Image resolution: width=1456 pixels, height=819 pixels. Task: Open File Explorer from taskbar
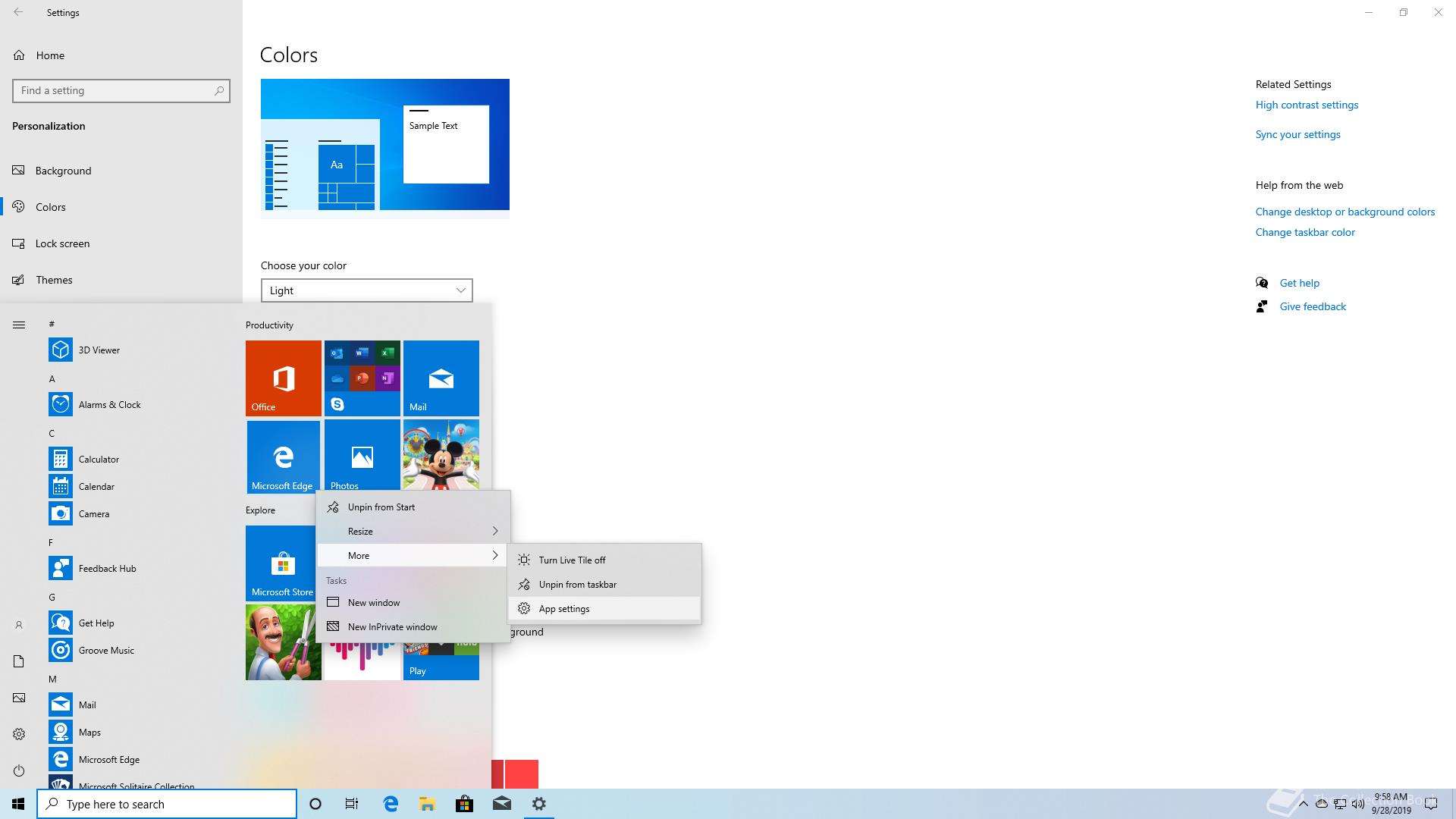pos(428,804)
